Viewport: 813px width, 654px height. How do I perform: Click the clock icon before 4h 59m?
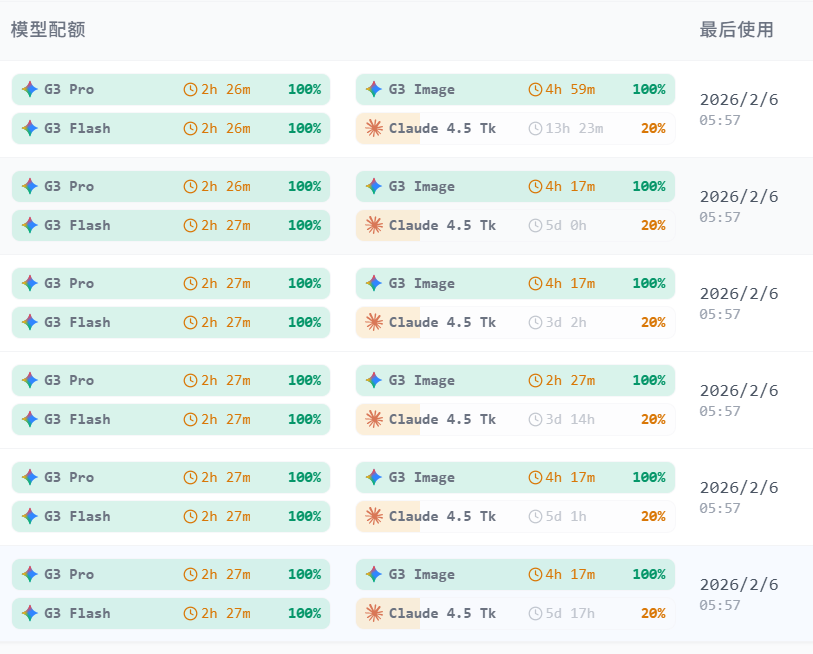pyautogui.click(x=535, y=89)
